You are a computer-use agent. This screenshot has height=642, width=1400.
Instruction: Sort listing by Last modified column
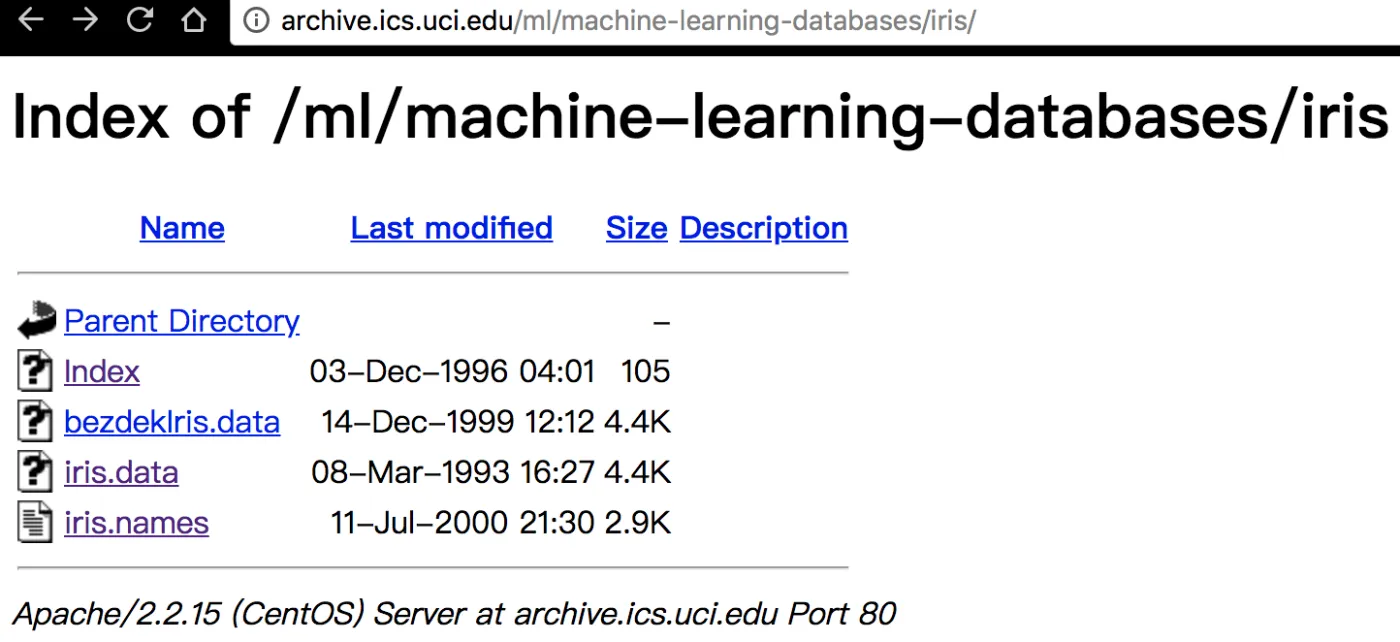(x=451, y=228)
